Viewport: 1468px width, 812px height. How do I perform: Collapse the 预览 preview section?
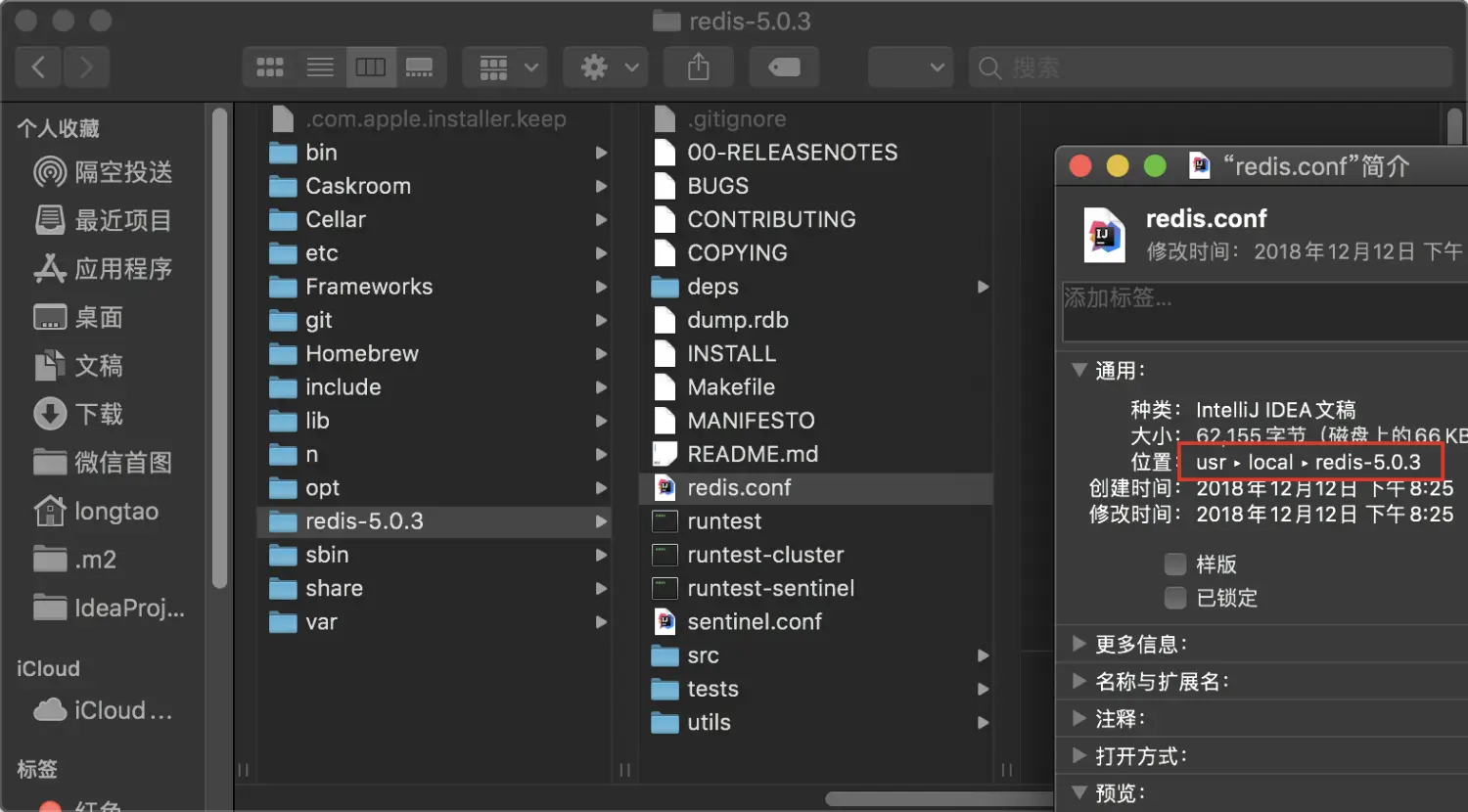pos(1079,792)
